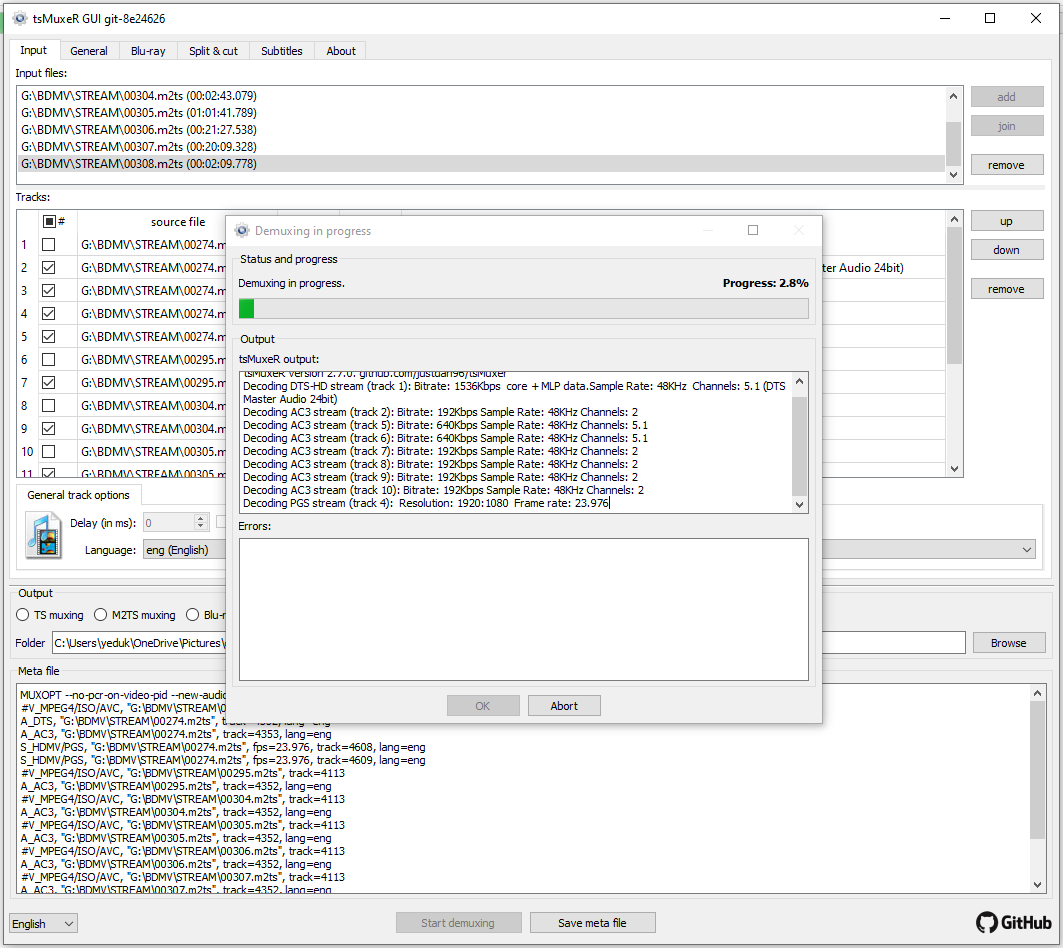Click the green demuxing progress bar
This screenshot has height=948, width=1063.
523,309
